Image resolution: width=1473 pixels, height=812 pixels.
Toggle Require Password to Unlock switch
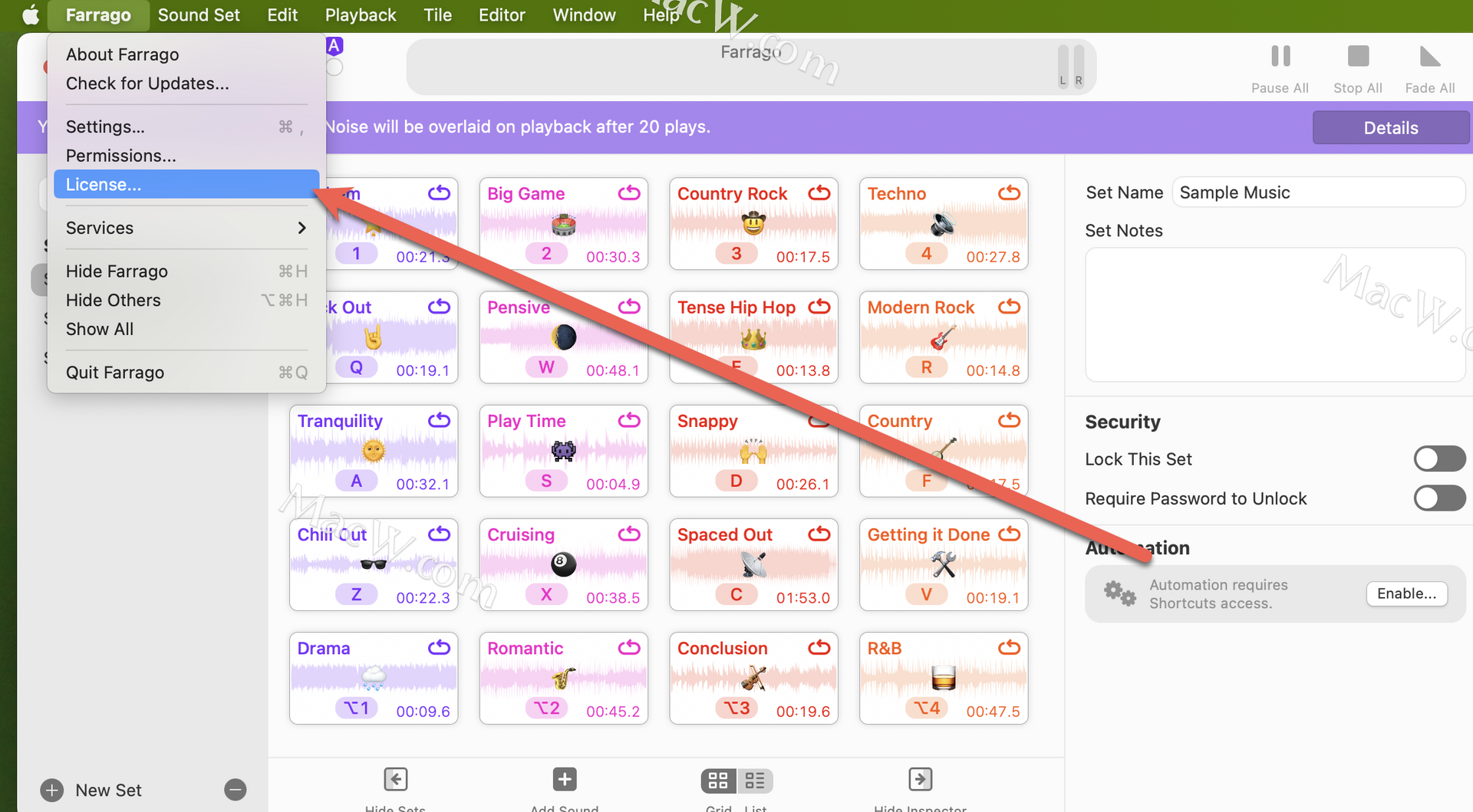click(x=1439, y=498)
